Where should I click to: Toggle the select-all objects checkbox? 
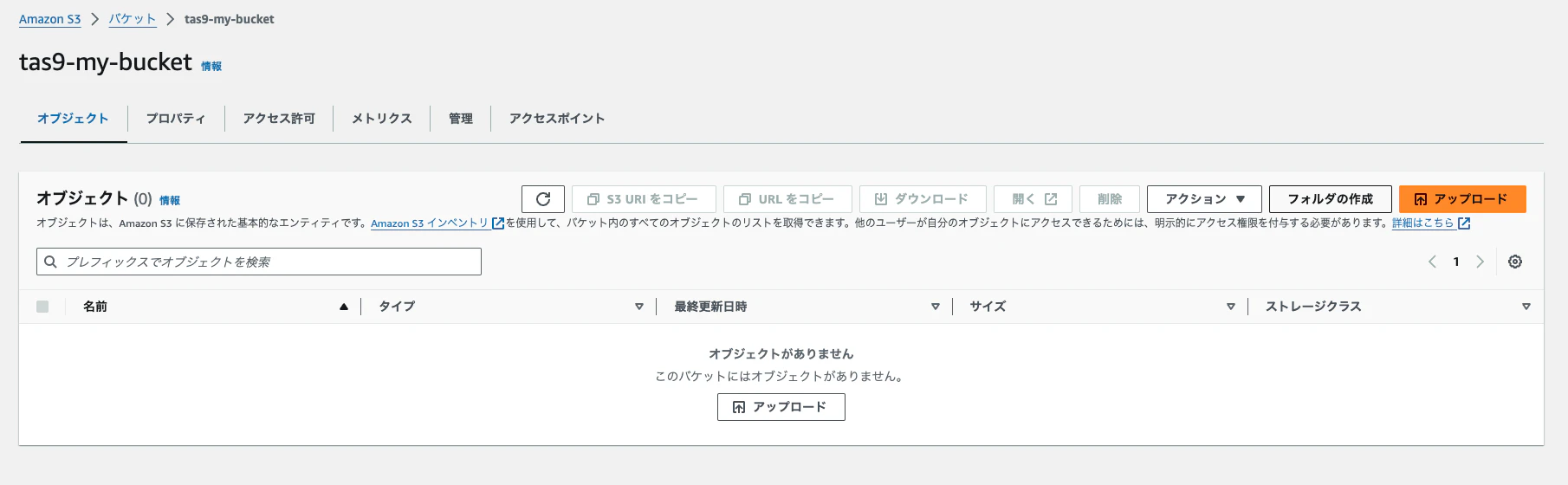(x=42, y=307)
